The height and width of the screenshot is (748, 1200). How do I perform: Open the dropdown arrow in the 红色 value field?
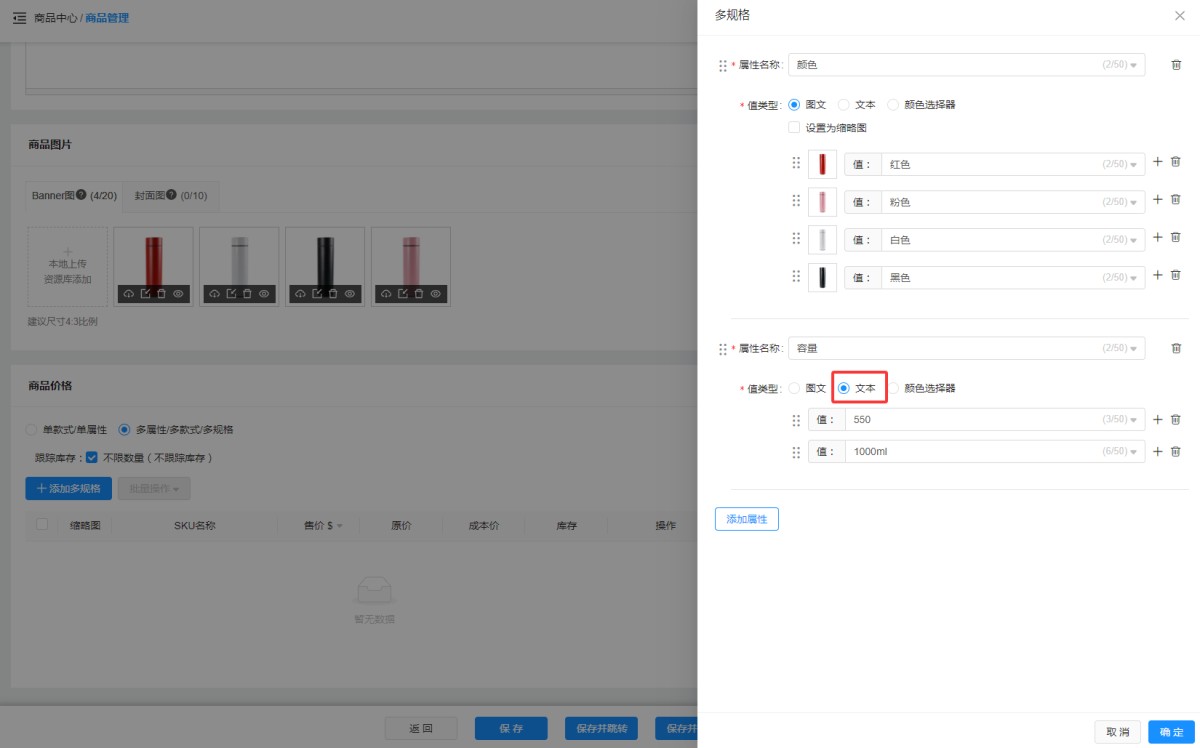point(1134,164)
